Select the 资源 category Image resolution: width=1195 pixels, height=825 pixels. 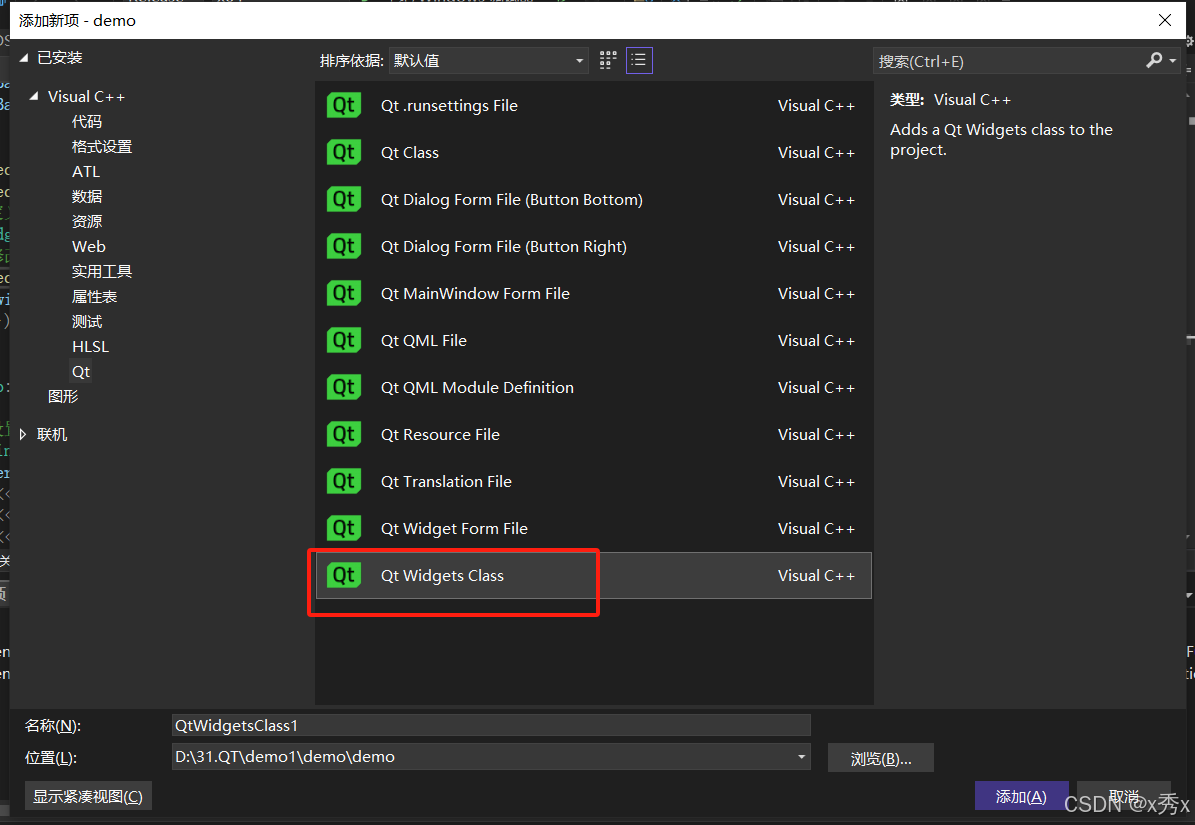click(87, 221)
